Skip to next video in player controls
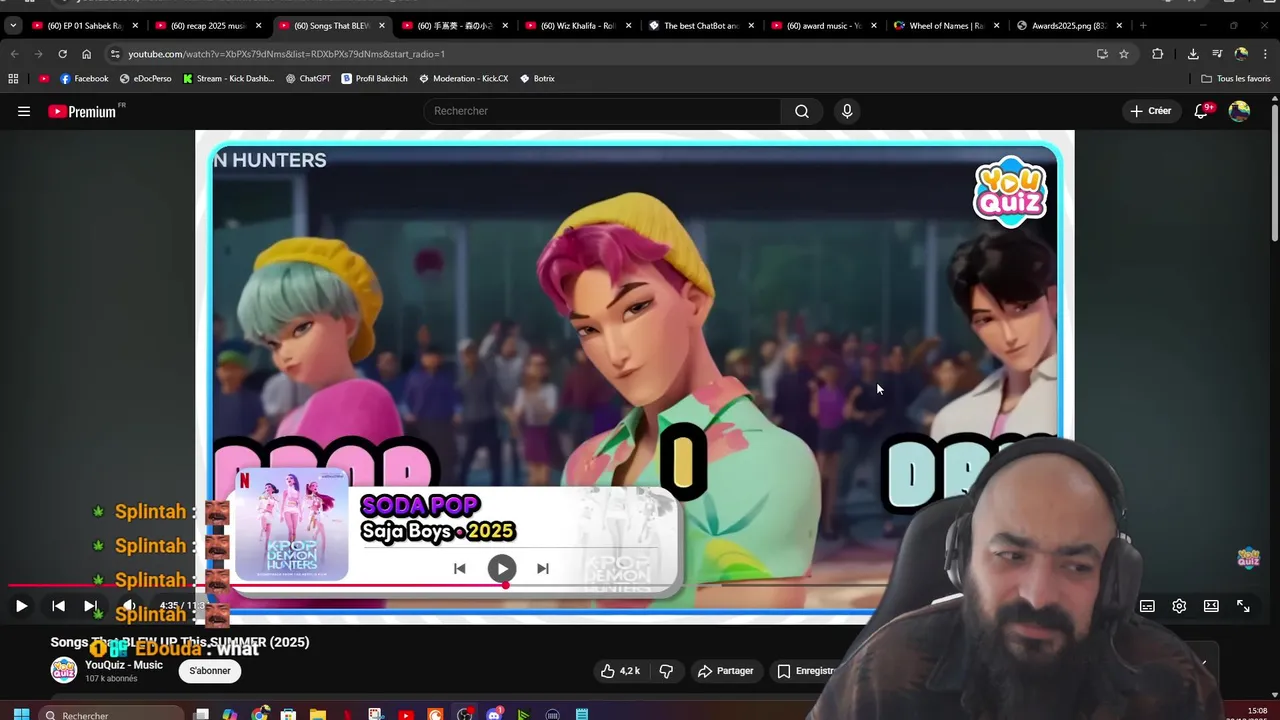Image resolution: width=1280 pixels, height=720 pixels. click(90, 606)
